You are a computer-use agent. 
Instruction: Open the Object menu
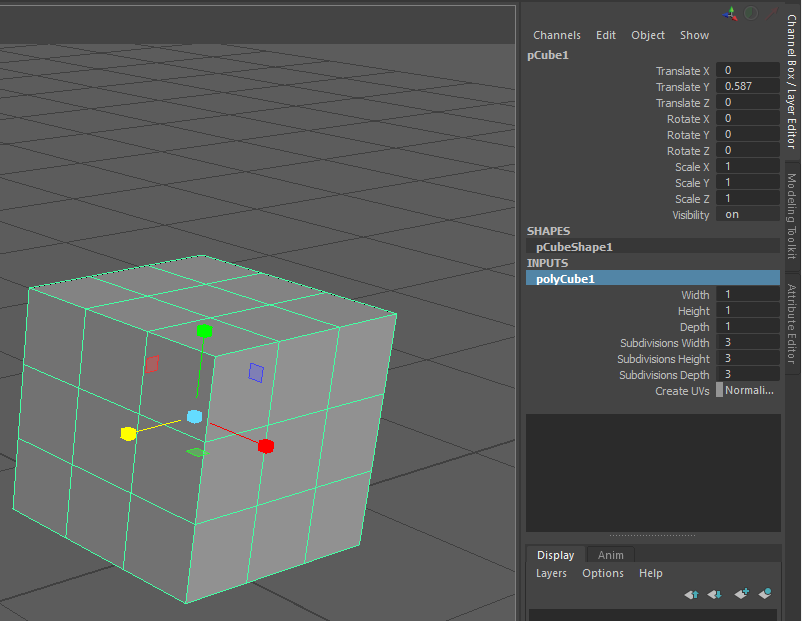click(647, 35)
